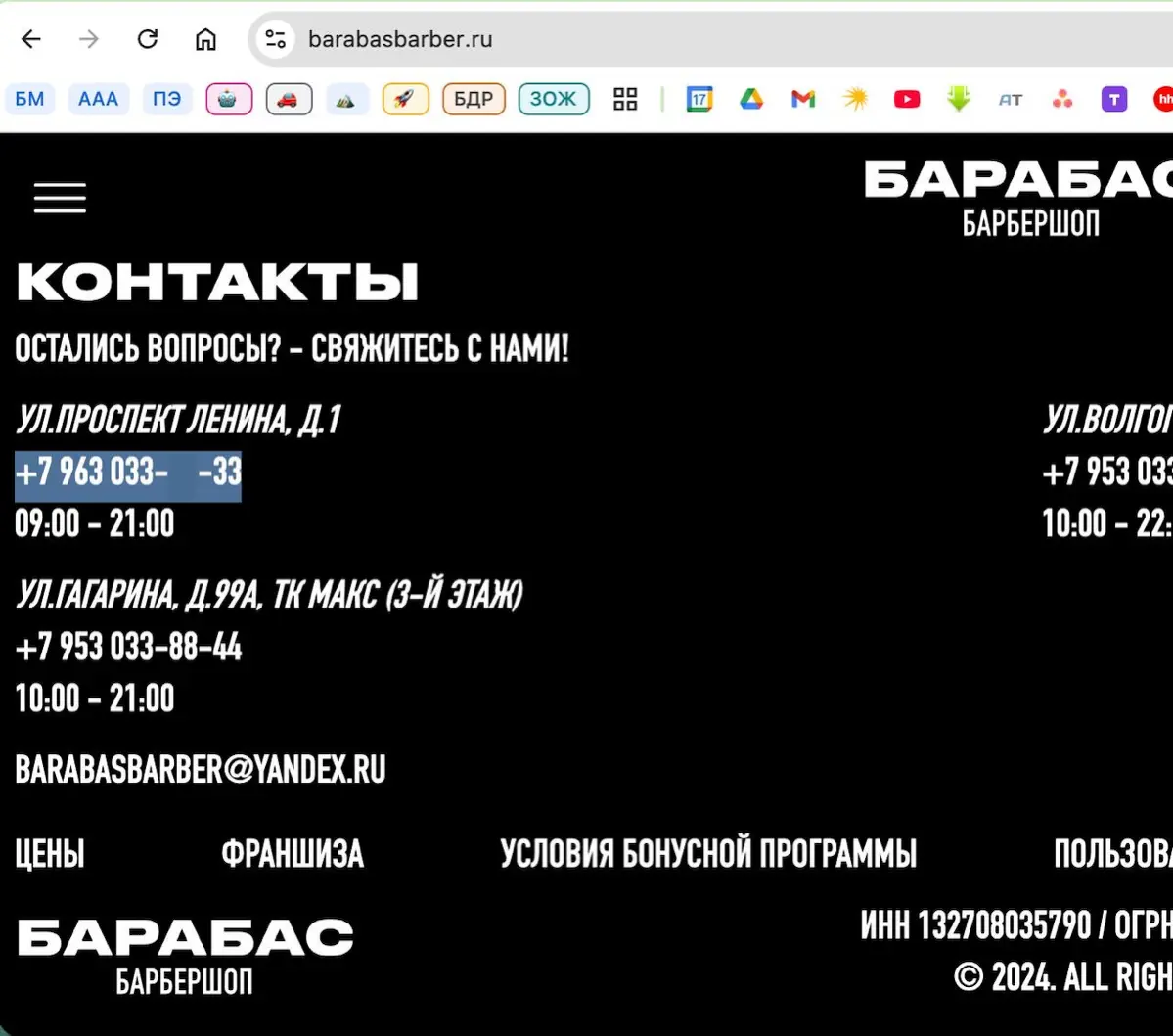Click the ЦЕНЫ footer link
Screen dimensions: 1173x1036
[x=49, y=853]
